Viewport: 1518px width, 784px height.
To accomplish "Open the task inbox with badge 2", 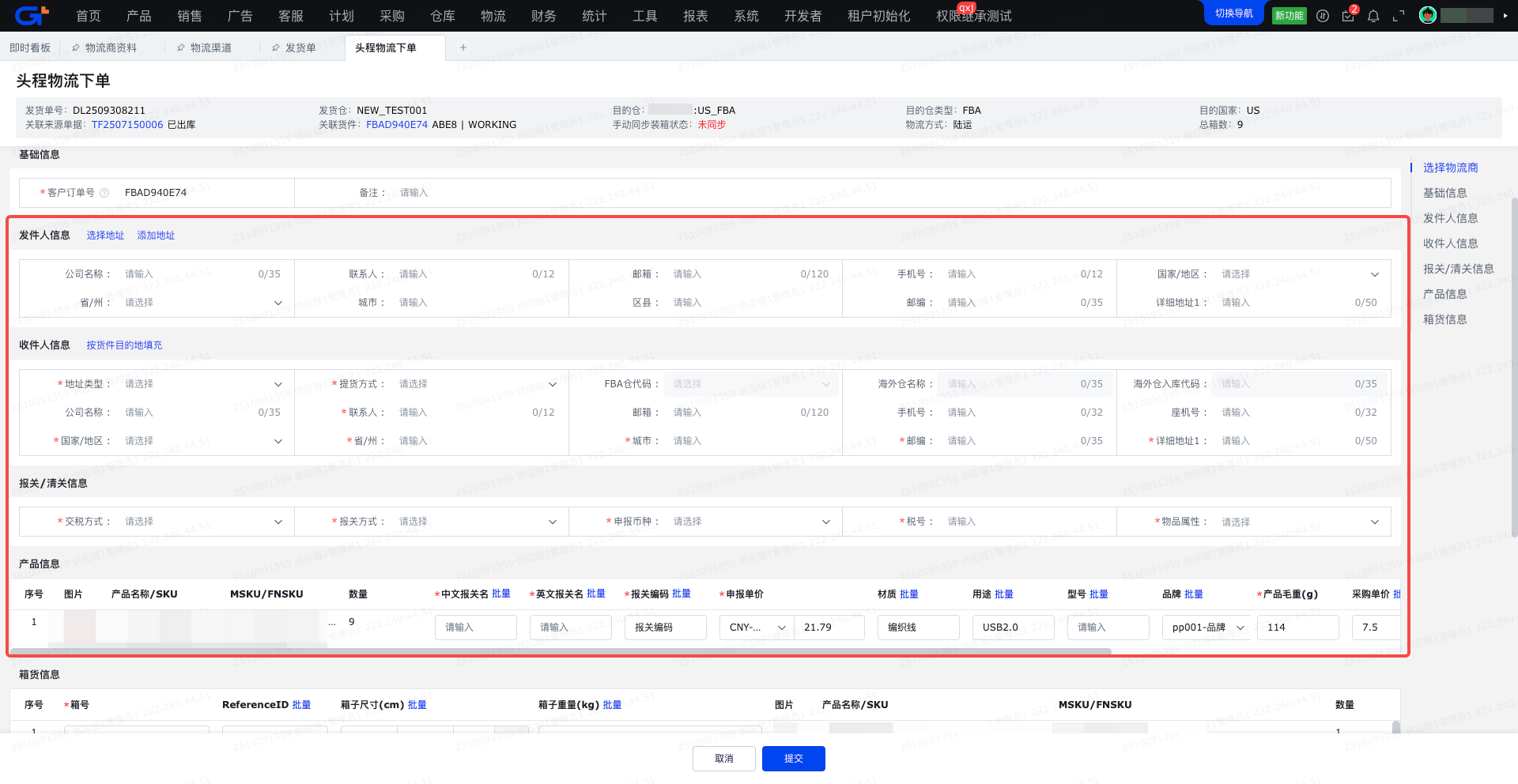I will (x=1348, y=16).
